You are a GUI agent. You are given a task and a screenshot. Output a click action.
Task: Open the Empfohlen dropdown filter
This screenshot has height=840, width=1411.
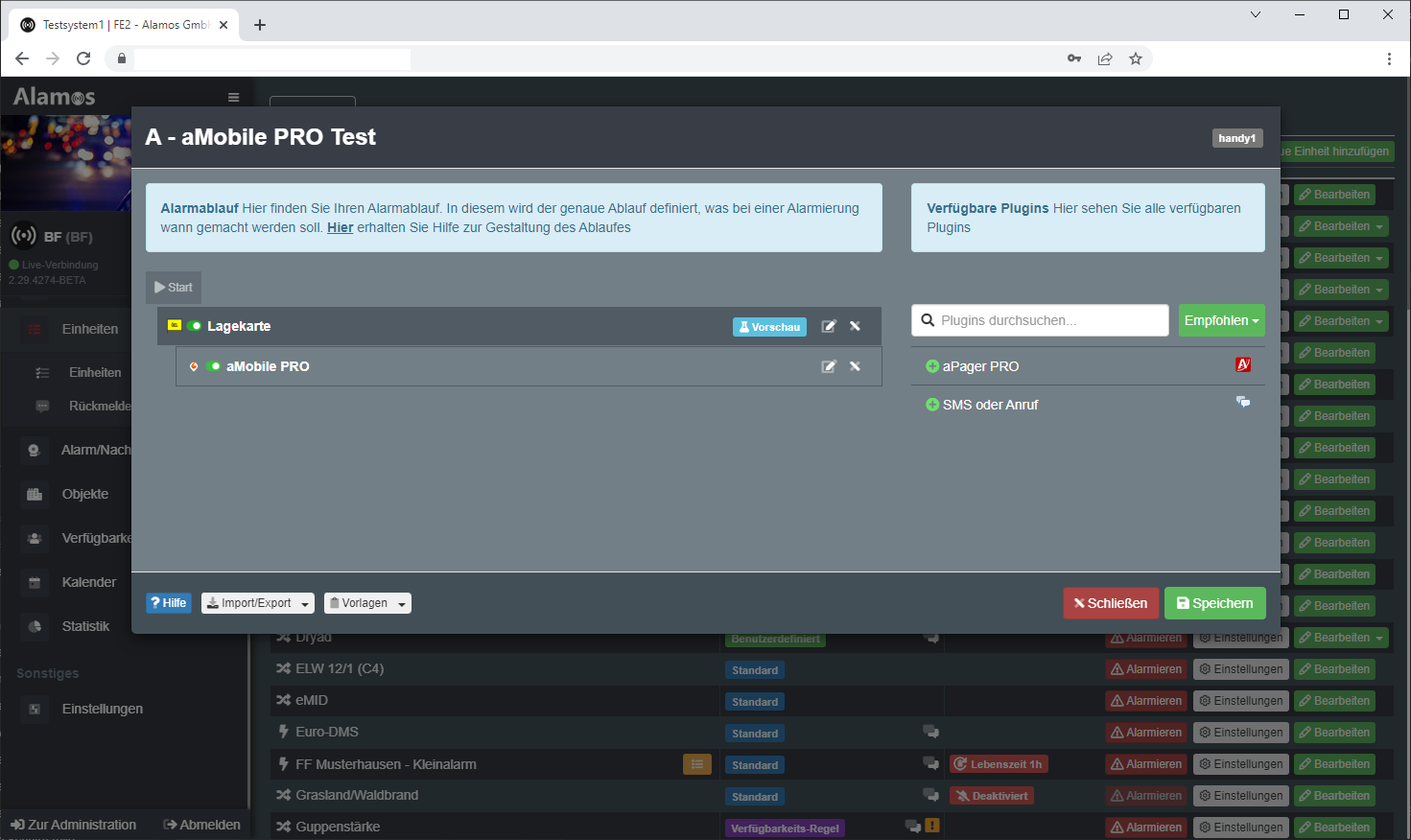click(x=1221, y=320)
